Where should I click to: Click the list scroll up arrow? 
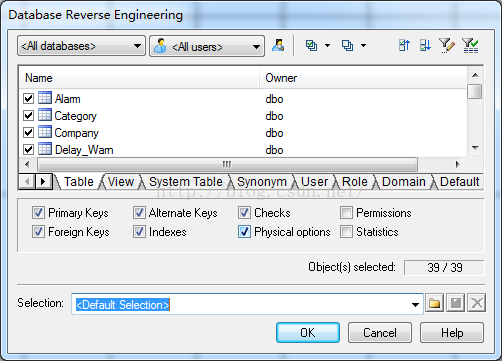click(x=475, y=75)
